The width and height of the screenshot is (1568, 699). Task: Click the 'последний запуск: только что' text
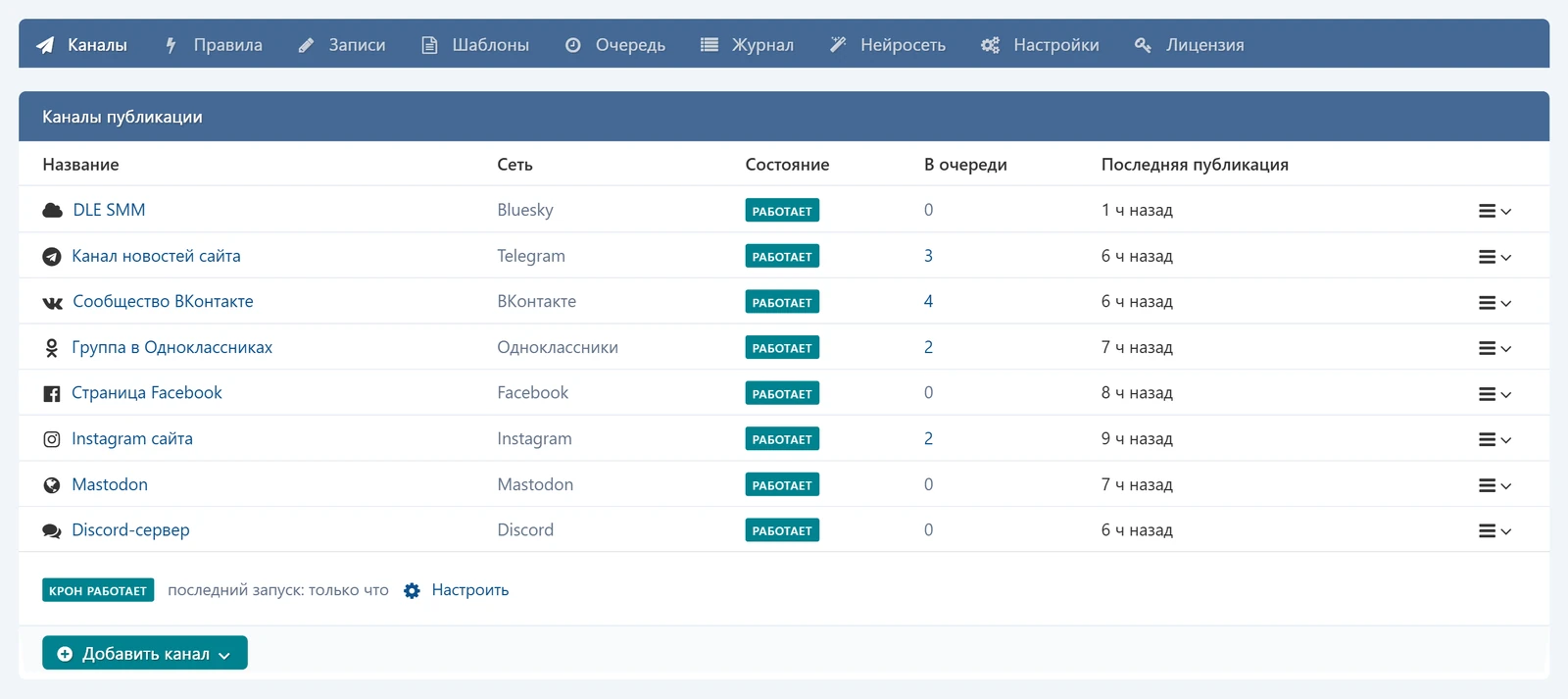(278, 590)
